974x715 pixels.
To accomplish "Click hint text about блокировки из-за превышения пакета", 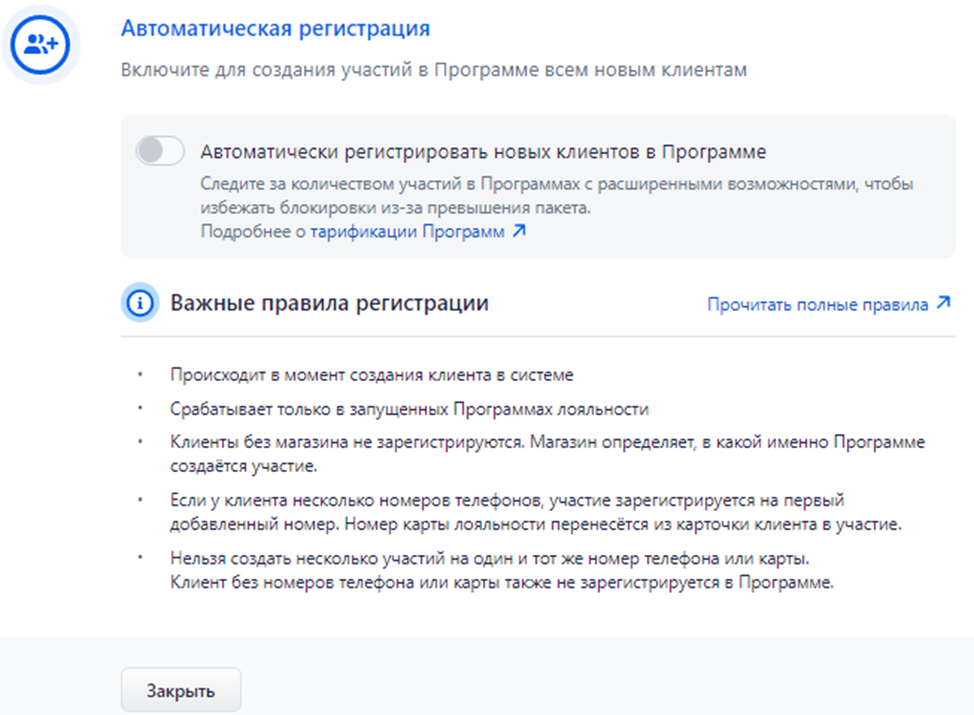I will tap(557, 196).
